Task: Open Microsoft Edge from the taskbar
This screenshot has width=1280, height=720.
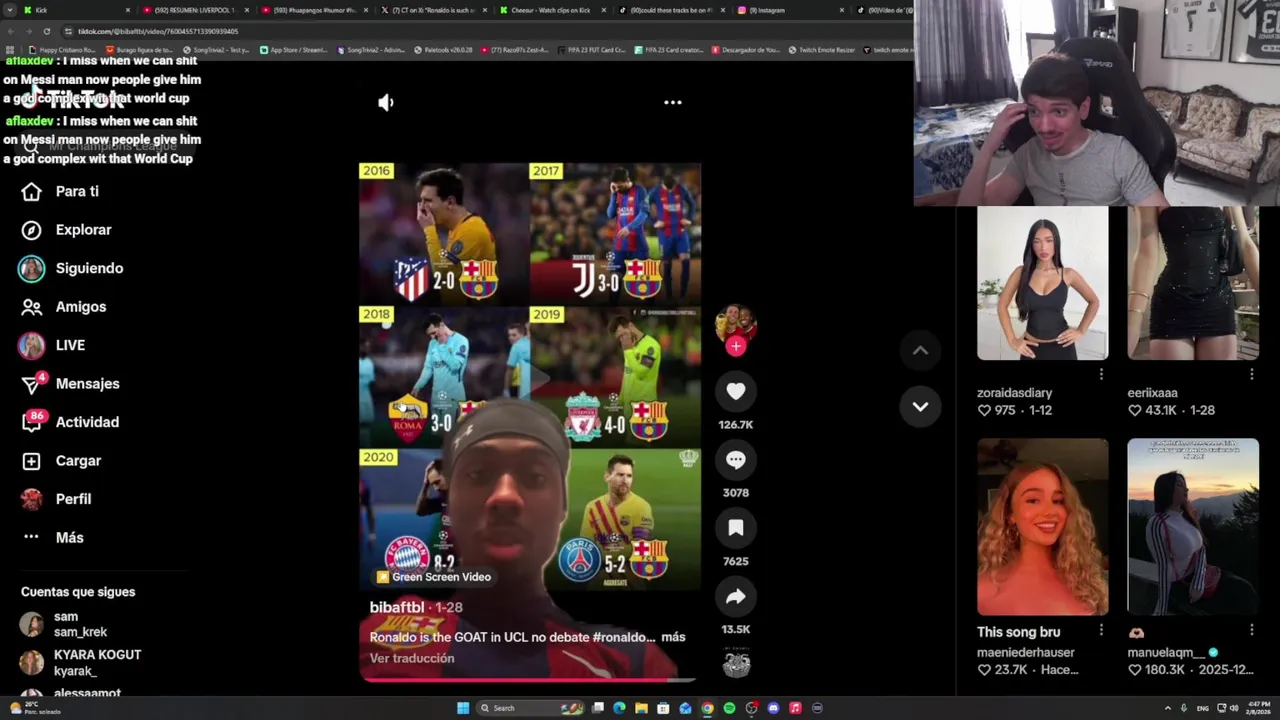Action: [x=619, y=708]
